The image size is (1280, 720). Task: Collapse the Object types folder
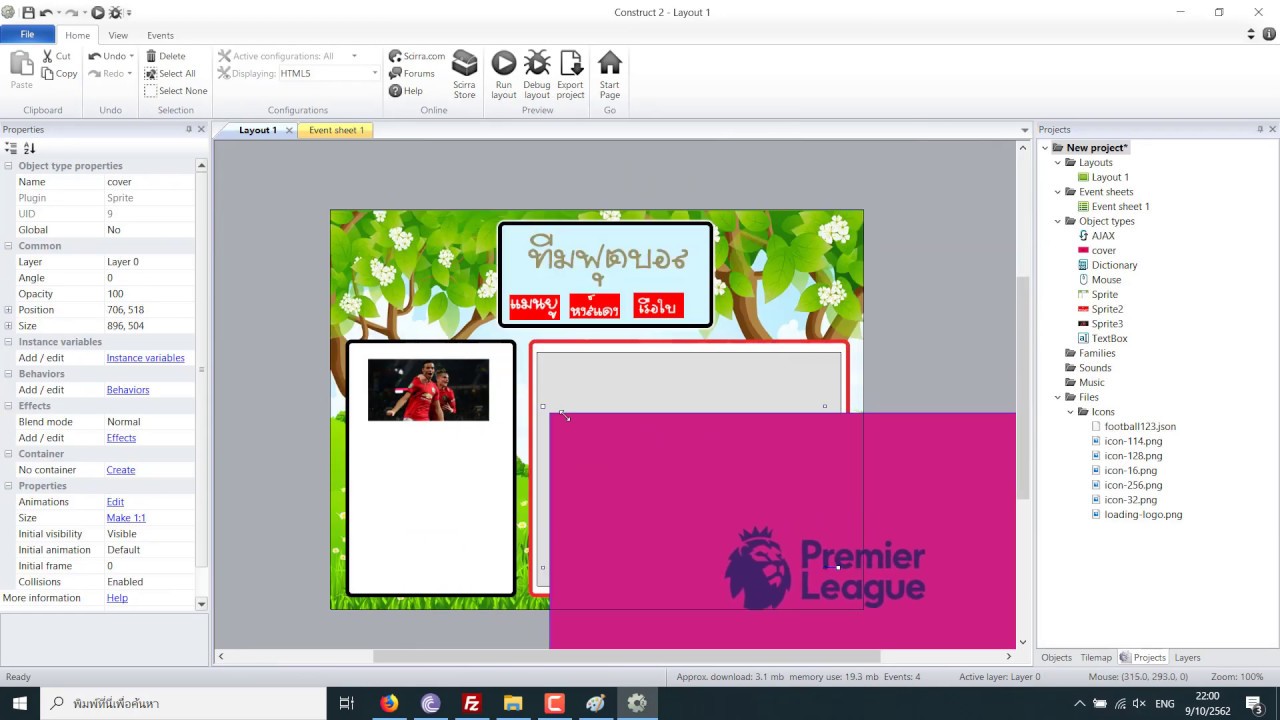pos(1057,221)
